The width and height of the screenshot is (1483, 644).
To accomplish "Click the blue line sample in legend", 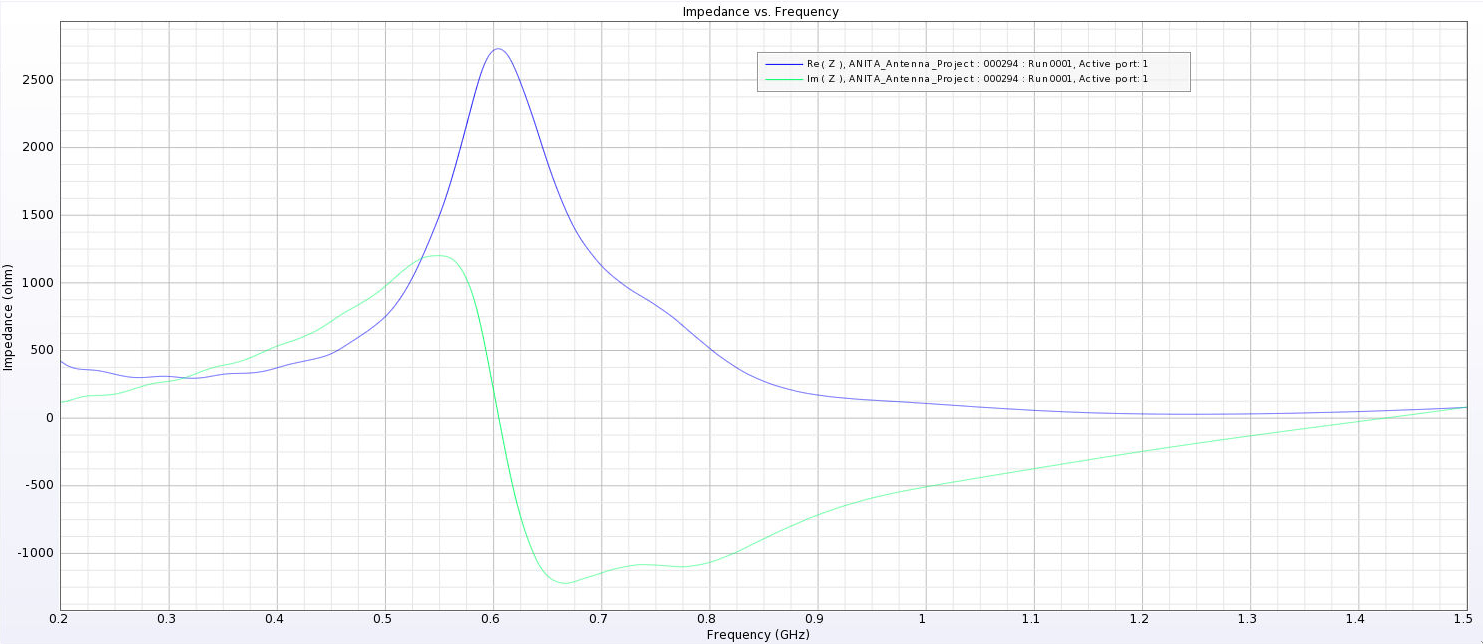I will pos(782,64).
